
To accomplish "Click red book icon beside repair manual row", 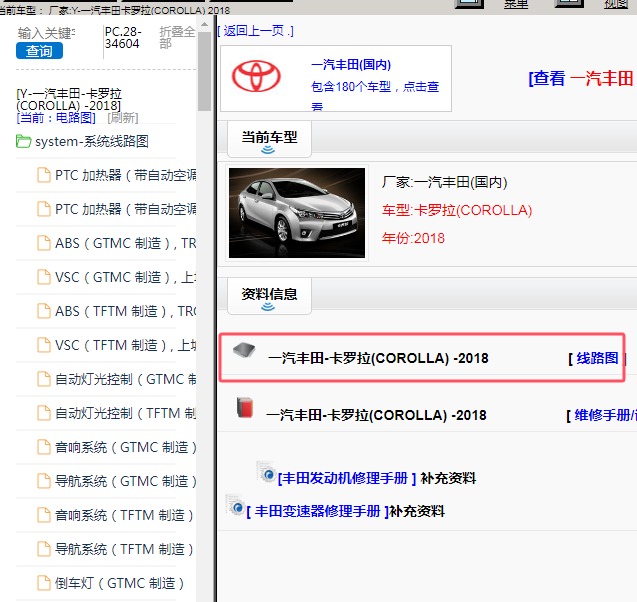I will (x=245, y=408).
